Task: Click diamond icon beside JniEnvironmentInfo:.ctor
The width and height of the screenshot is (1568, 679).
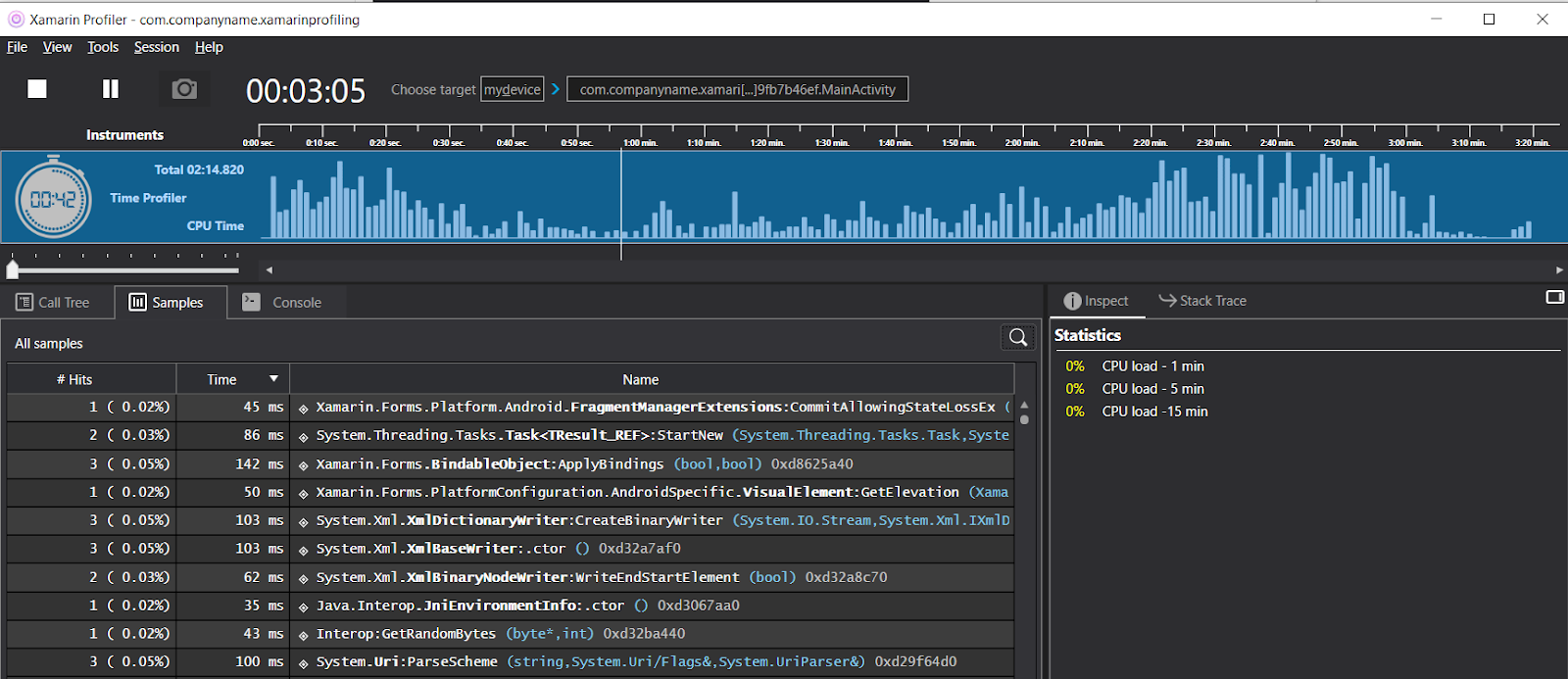Action: tap(304, 606)
